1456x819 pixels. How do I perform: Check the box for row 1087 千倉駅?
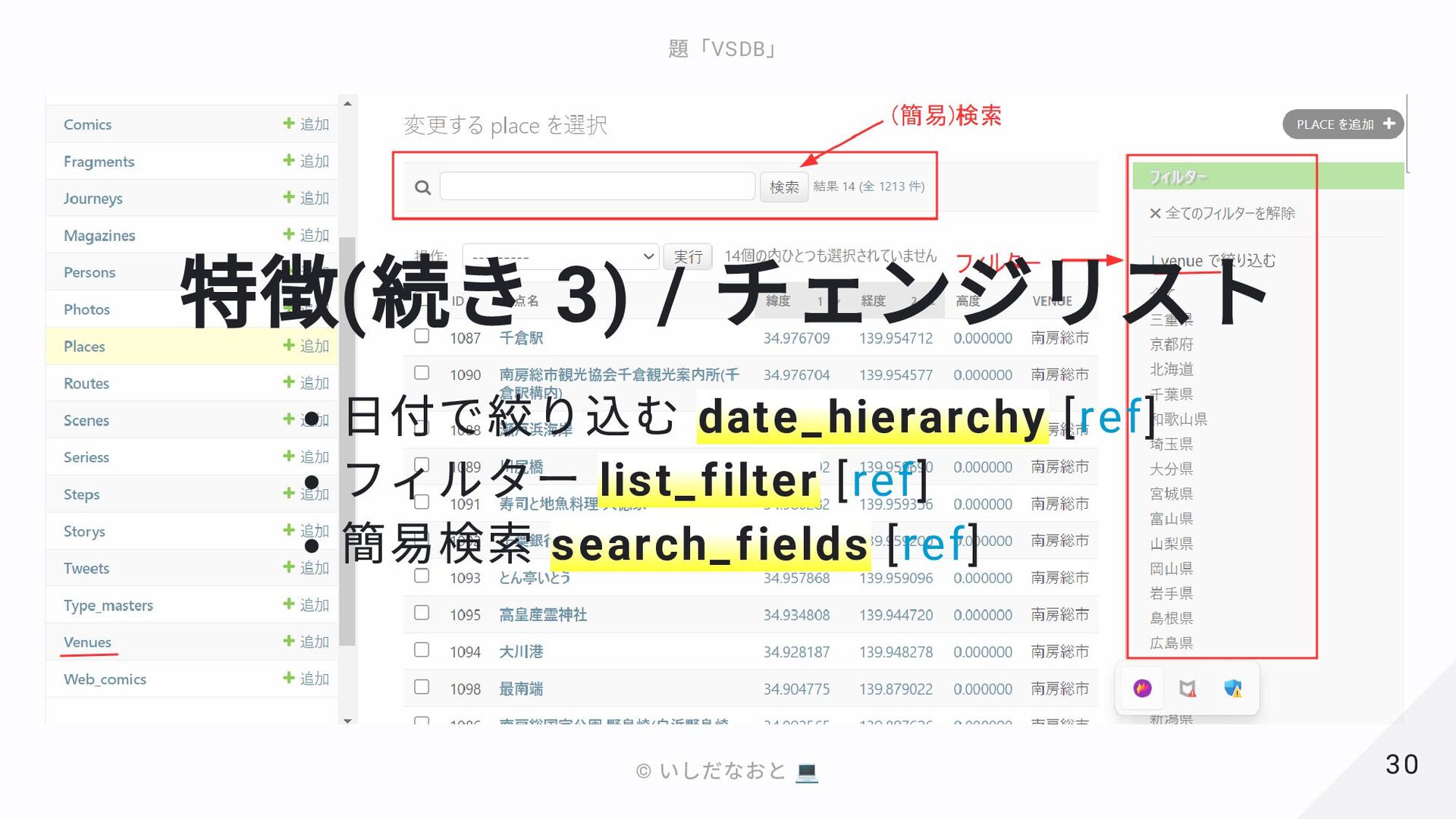click(x=422, y=337)
